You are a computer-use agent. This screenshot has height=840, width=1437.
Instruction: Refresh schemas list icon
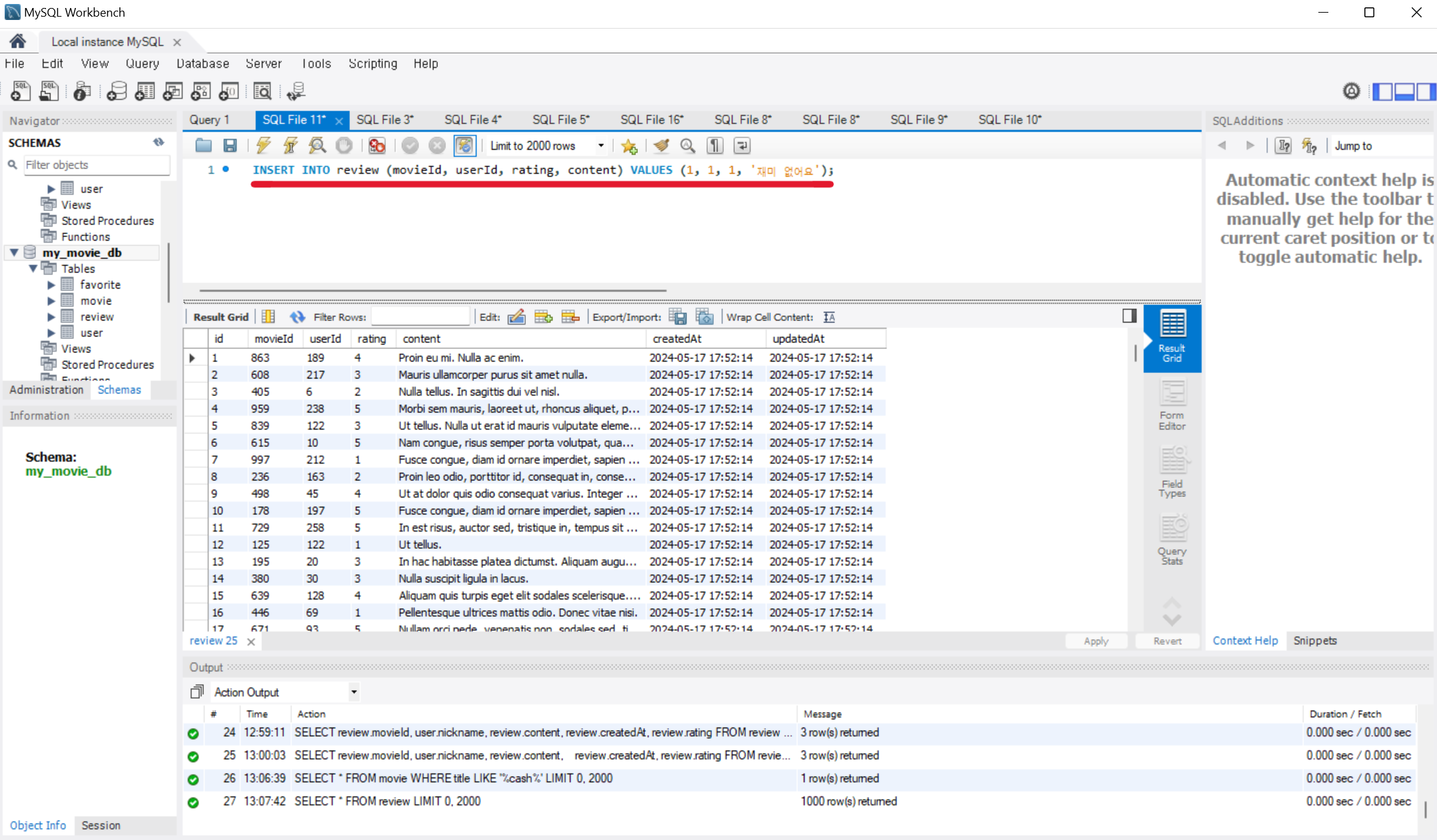pos(159,142)
